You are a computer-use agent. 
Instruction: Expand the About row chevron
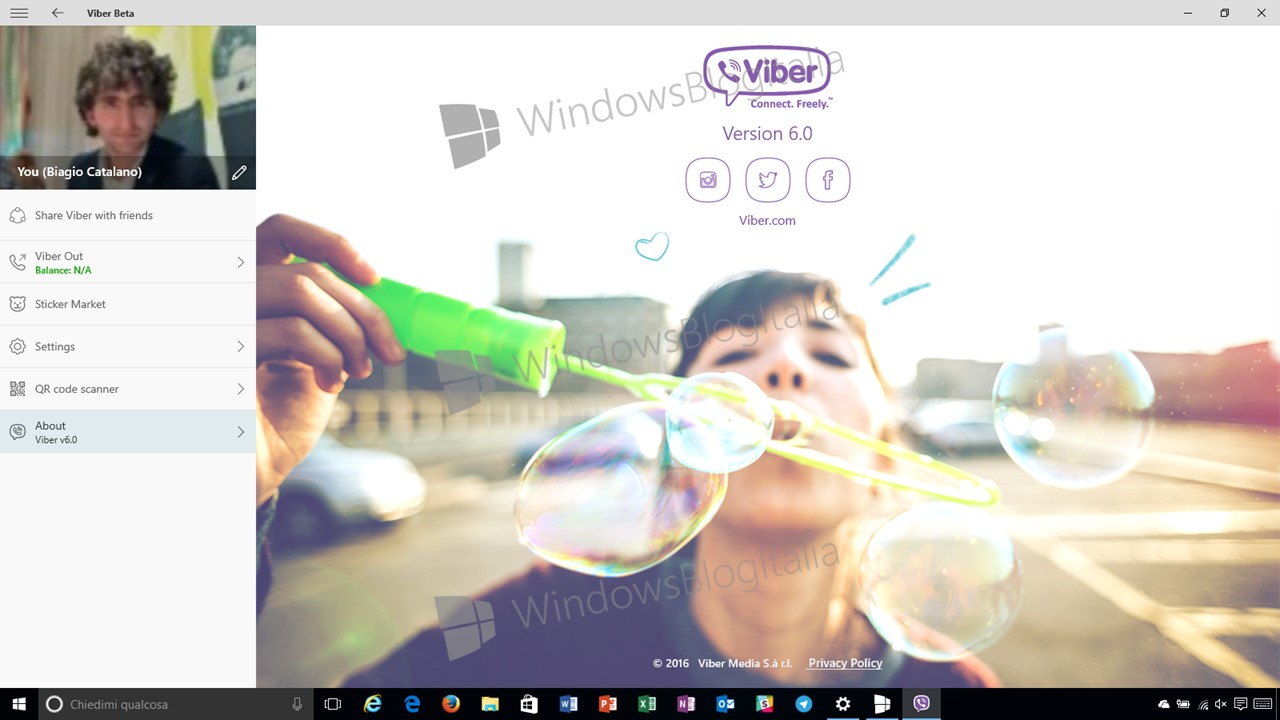pos(241,432)
